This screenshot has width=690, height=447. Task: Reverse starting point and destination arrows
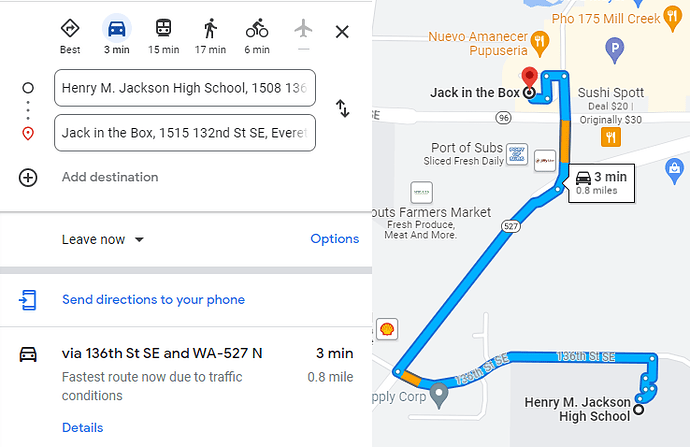[x=342, y=108]
